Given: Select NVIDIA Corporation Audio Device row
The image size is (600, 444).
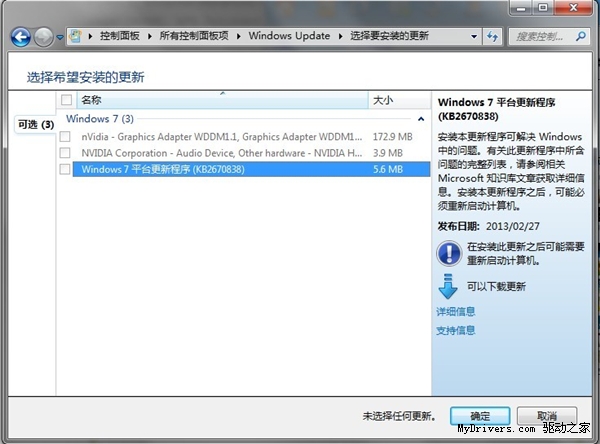Looking at the screenshot, I should point(251,153).
